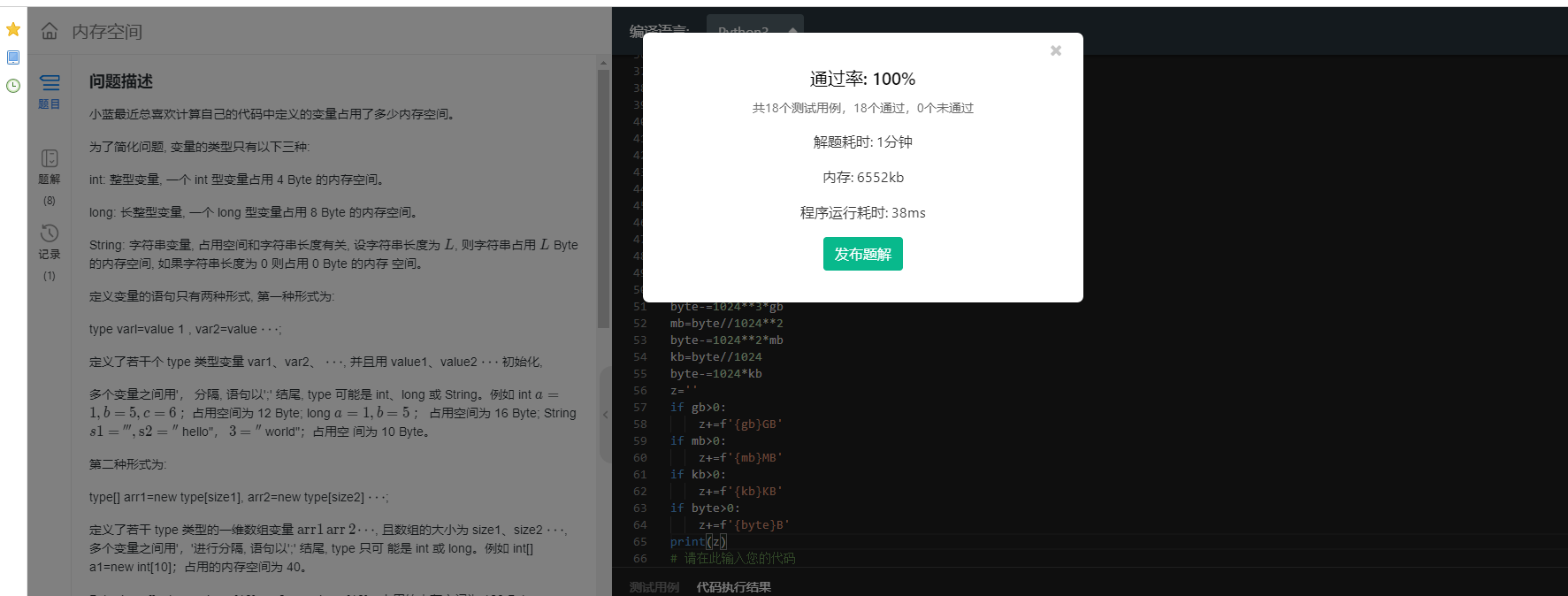
Task: Click the 内存空间 title text
Action: click(x=107, y=32)
